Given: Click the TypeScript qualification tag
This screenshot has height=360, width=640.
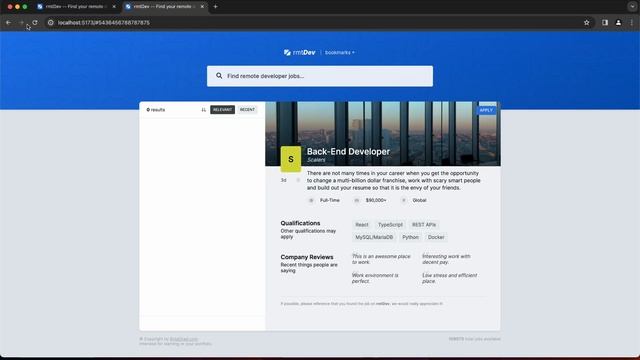Looking at the screenshot, I should (390, 225).
